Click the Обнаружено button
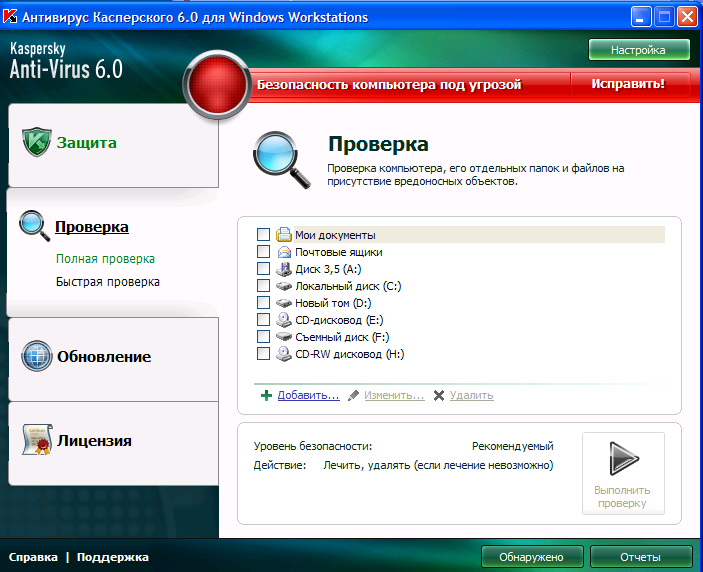This screenshot has height=572, width=703. pos(532,557)
